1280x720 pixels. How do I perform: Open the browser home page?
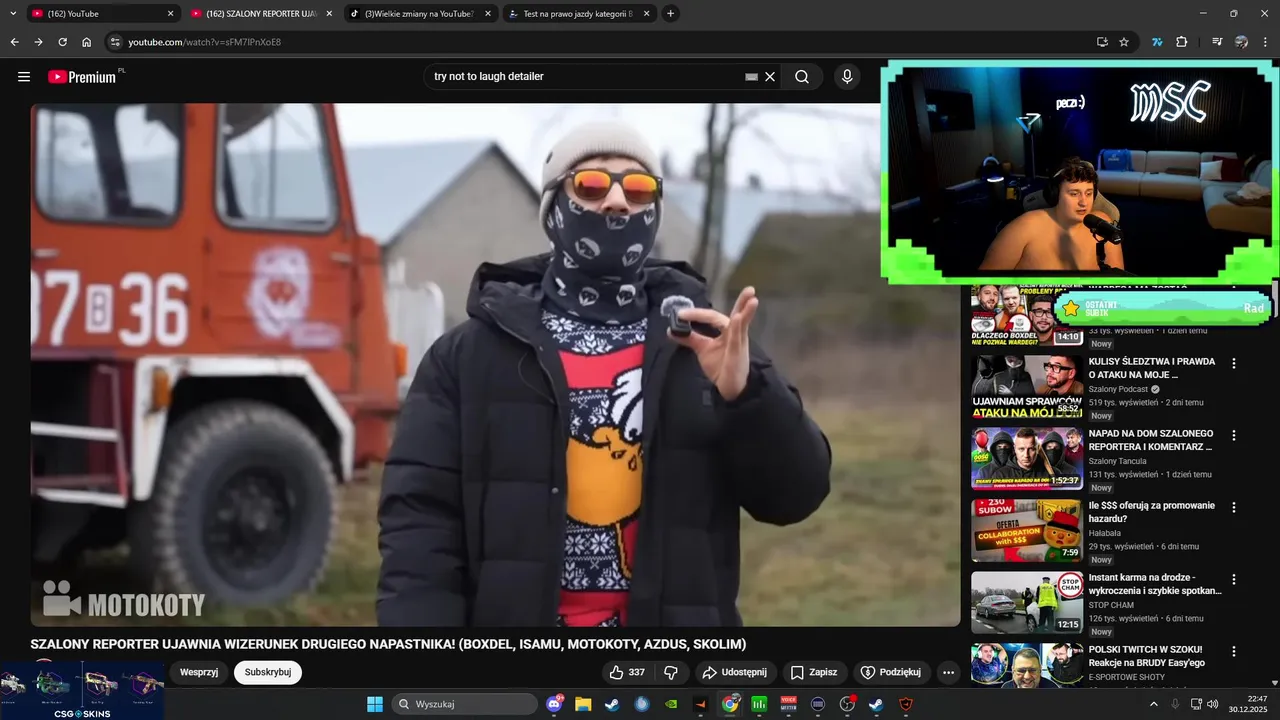87,42
